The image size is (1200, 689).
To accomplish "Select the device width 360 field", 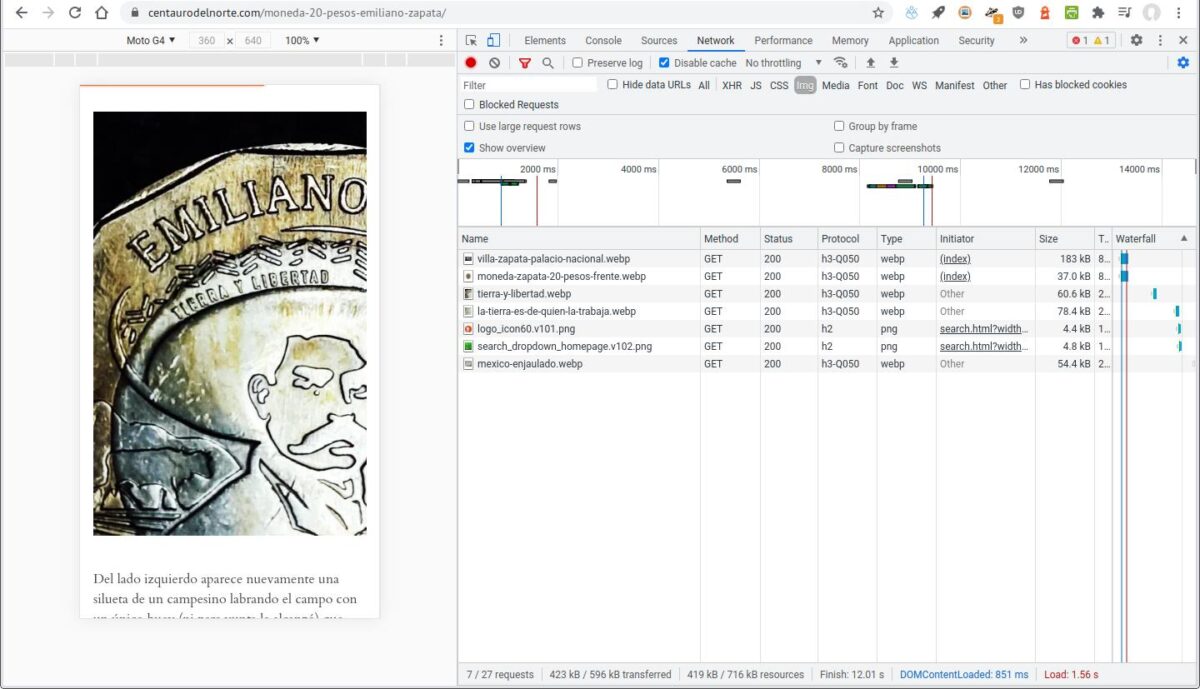I will click(x=206, y=40).
